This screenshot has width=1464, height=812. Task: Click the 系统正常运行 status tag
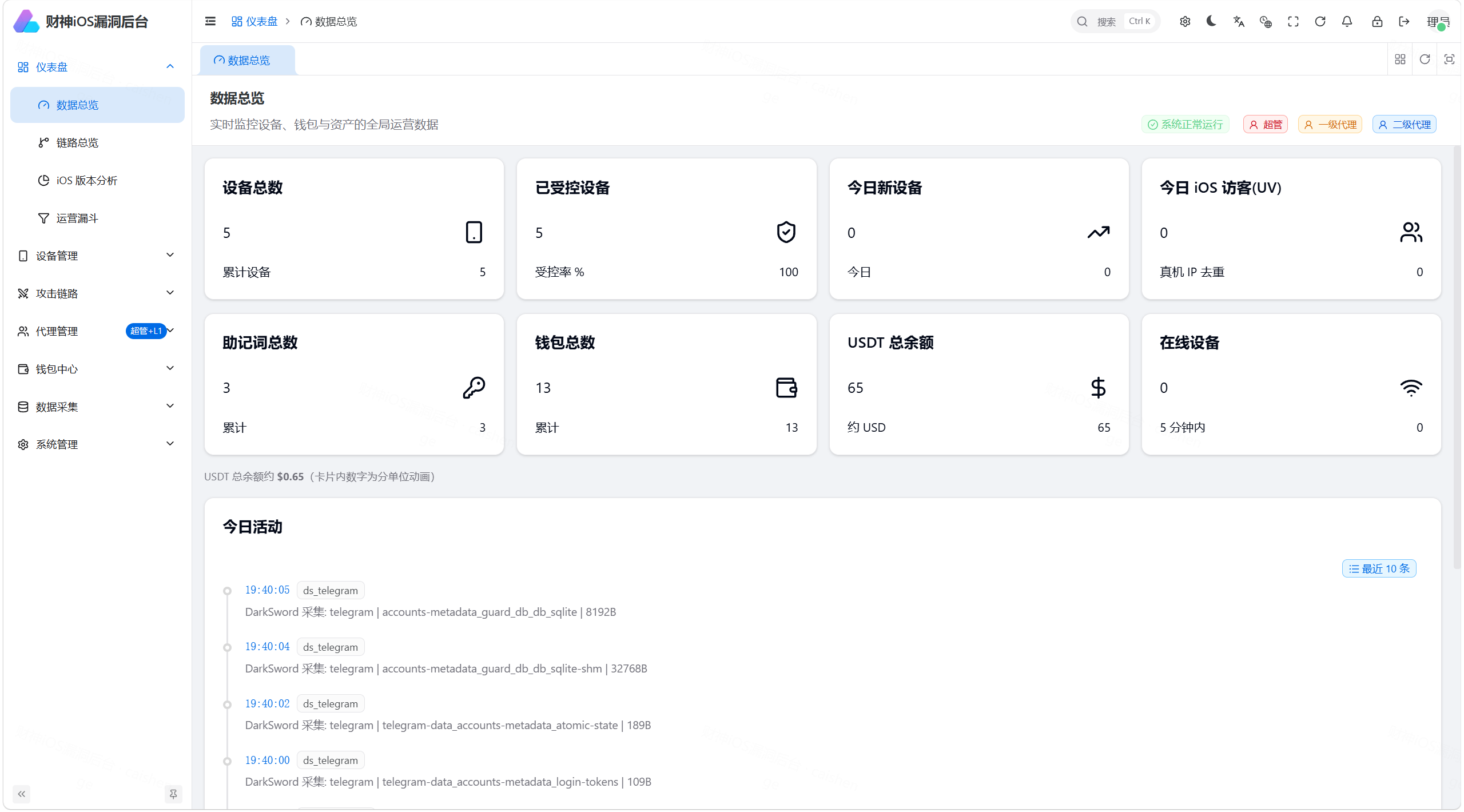click(x=1185, y=124)
